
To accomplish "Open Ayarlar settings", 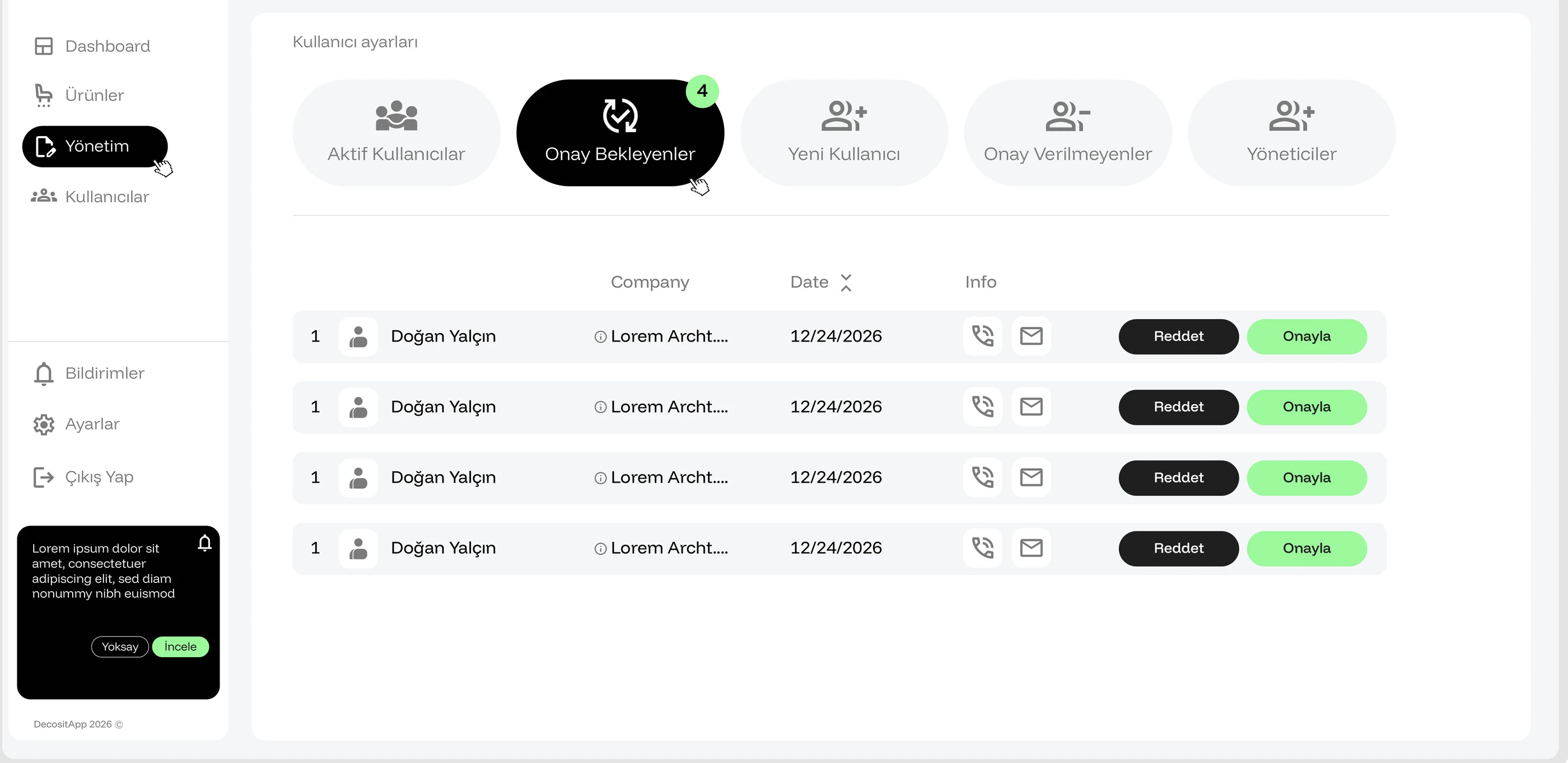I will tap(77, 424).
